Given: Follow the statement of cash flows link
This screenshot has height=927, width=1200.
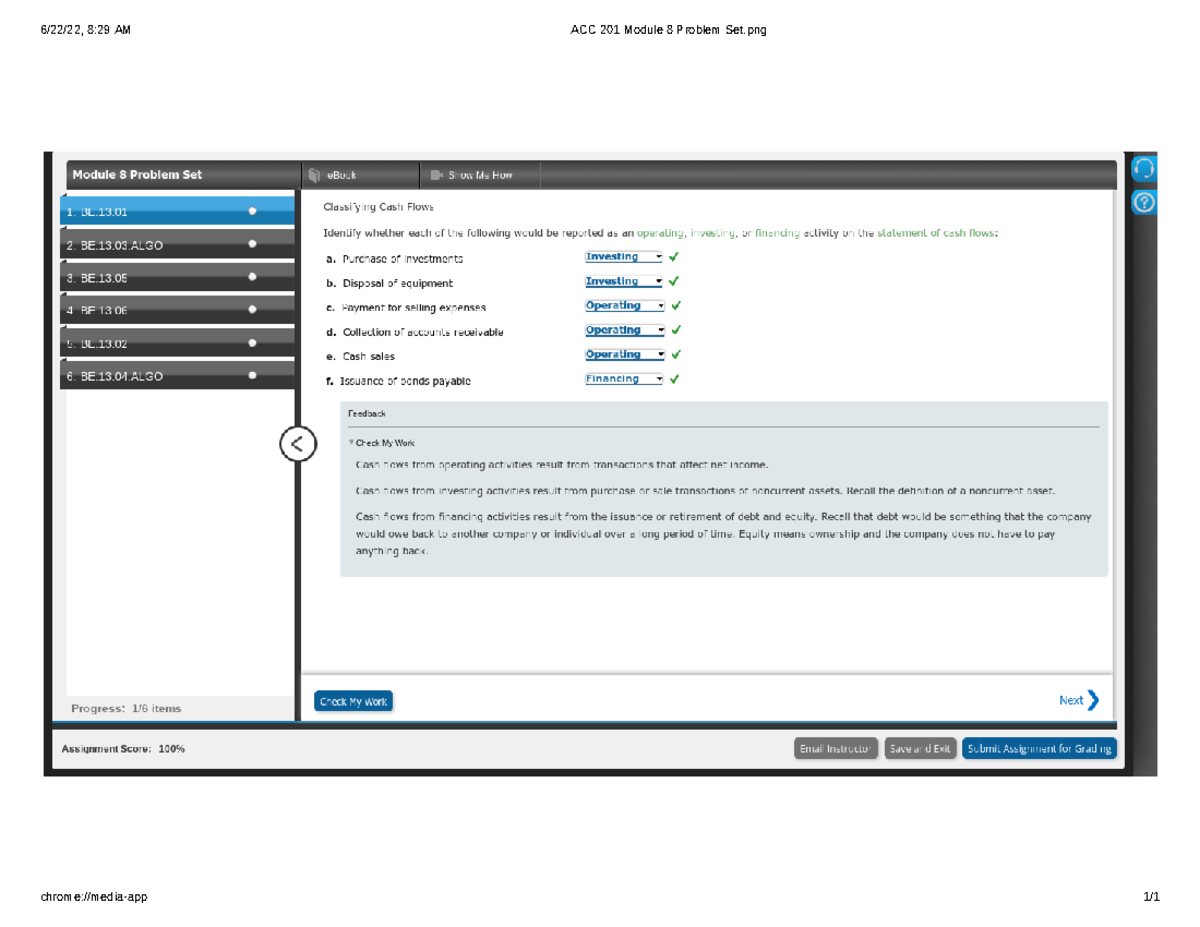Looking at the screenshot, I should pos(936,233).
